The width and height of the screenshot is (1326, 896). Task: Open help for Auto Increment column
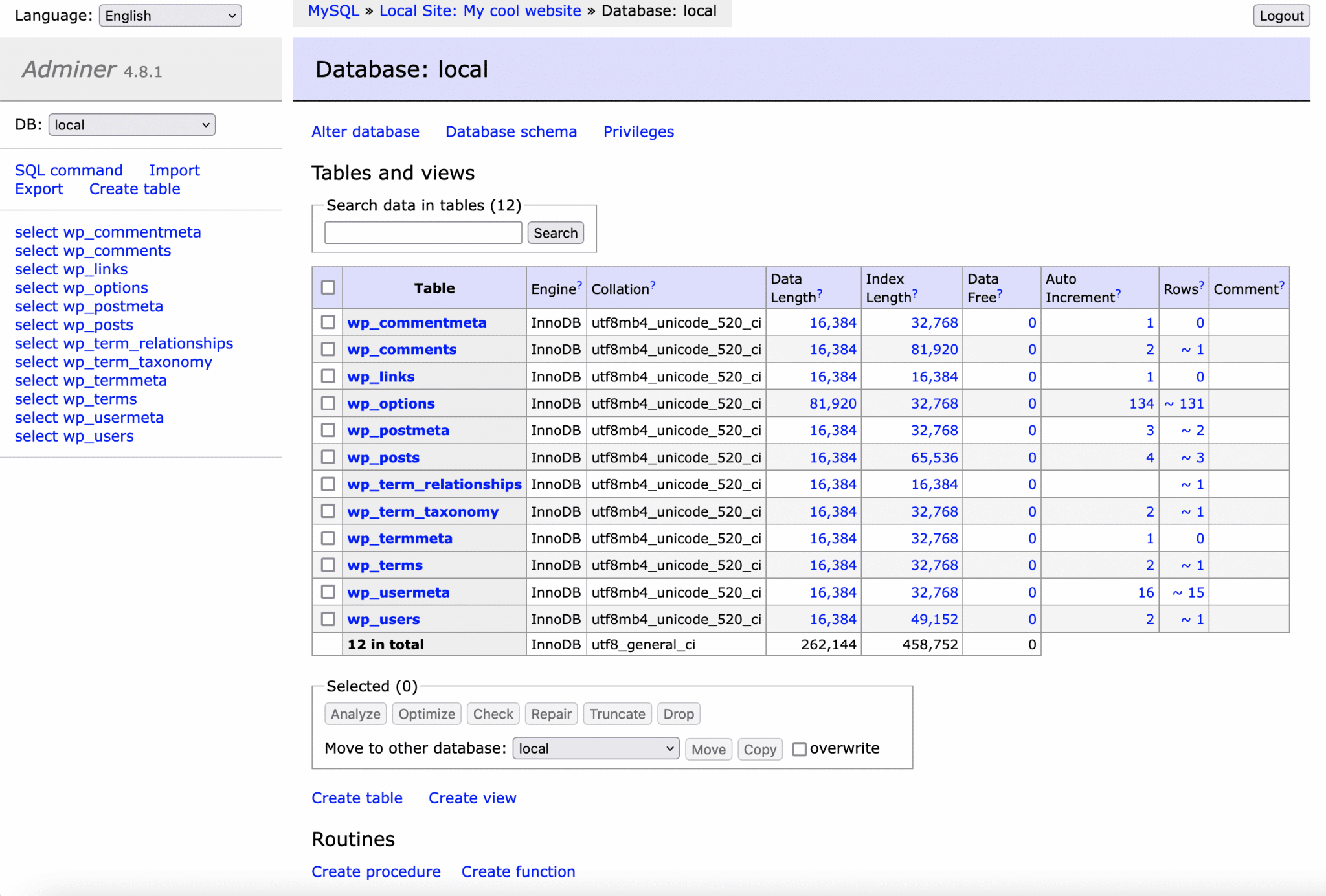(x=1118, y=292)
